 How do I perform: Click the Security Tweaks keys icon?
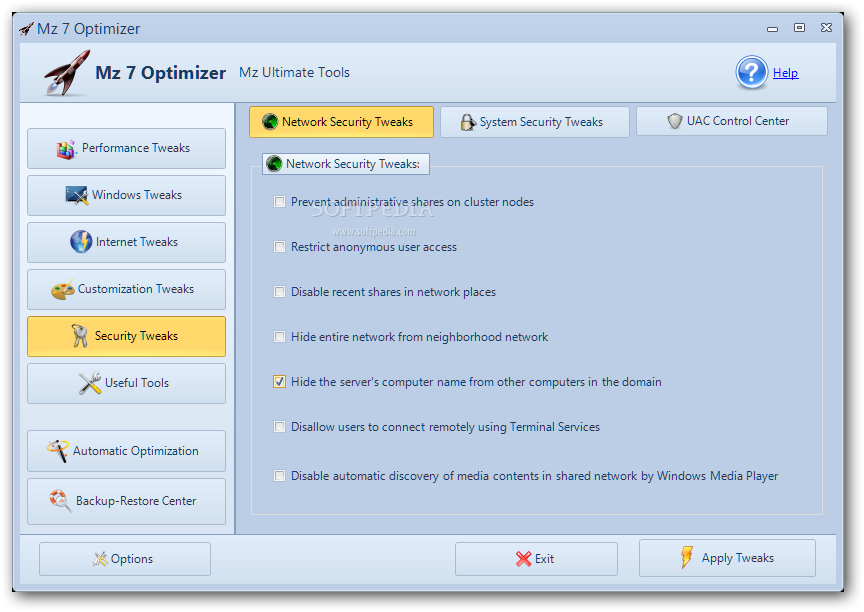tap(80, 335)
